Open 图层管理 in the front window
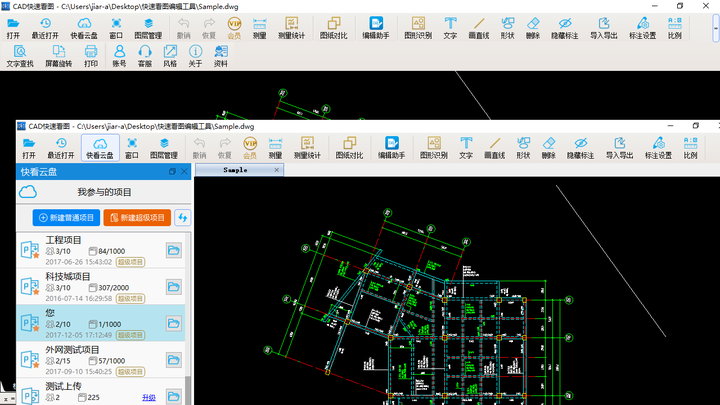Image resolution: width=720 pixels, height=405 pixels. pyautogui.click(x=164, y=148)
